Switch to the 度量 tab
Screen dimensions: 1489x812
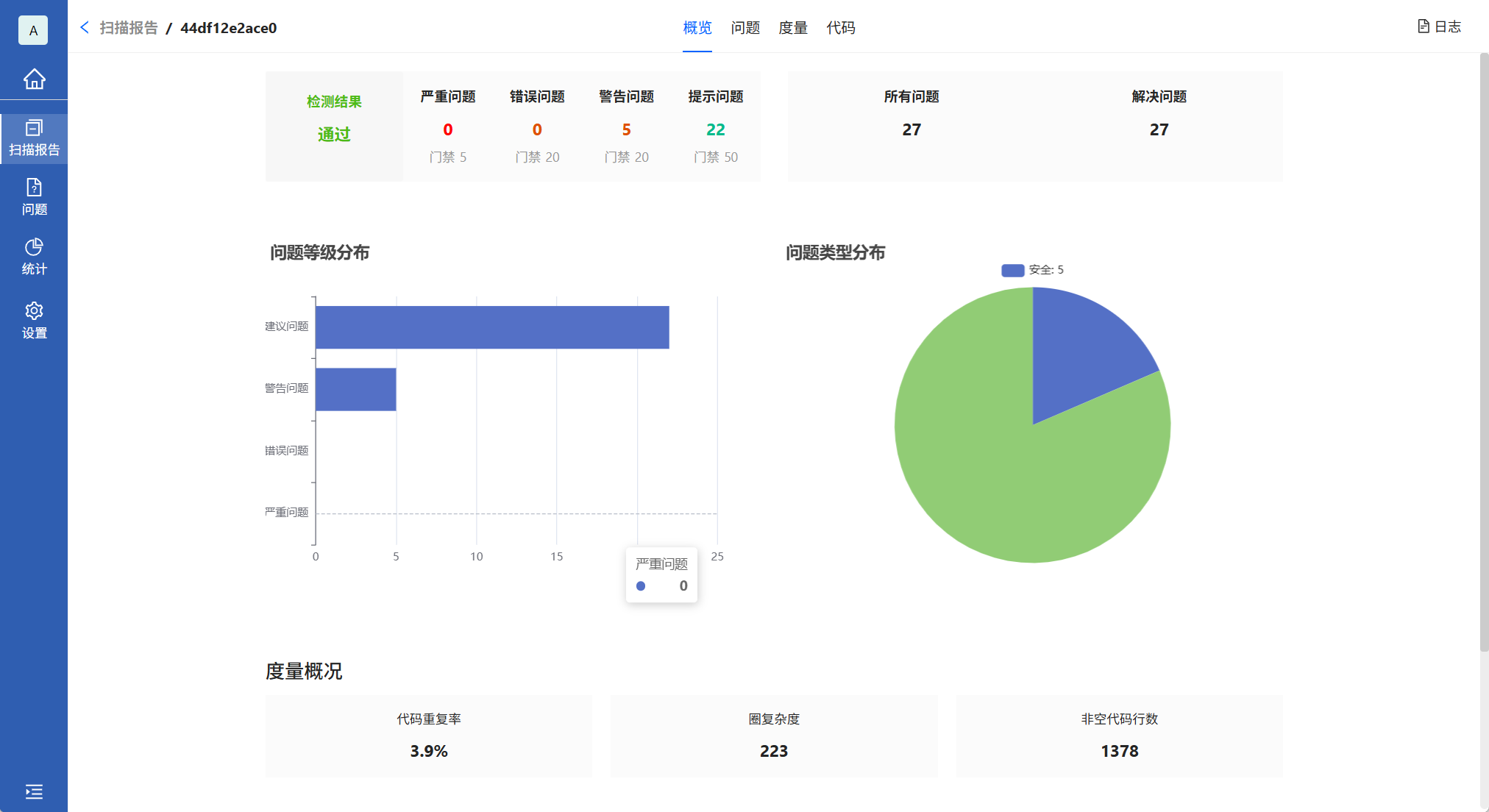[x=792, y=28]
